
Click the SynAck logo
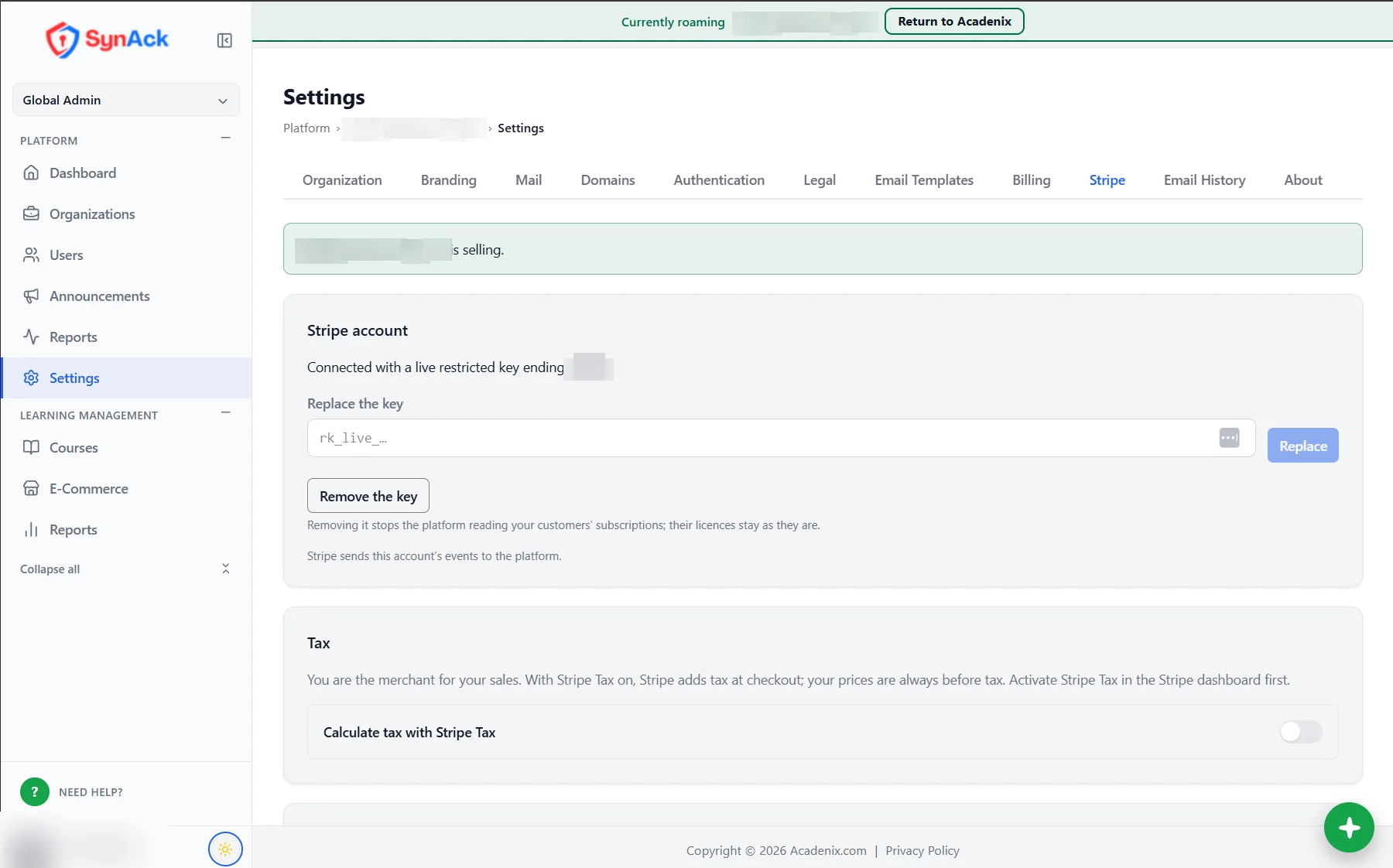[x=107, y=39]
